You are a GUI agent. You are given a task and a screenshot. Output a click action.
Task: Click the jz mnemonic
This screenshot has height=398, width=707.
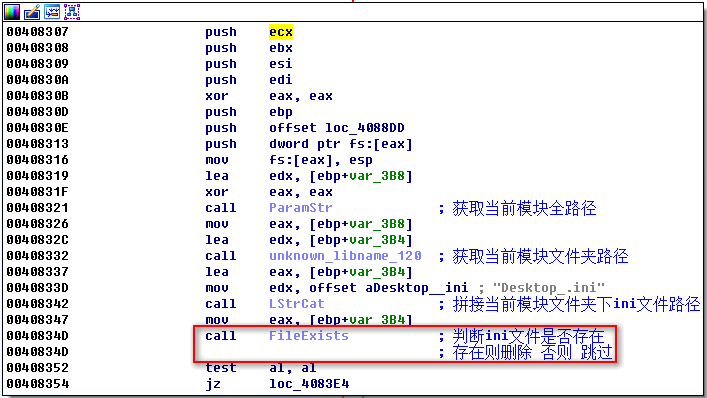213,384
